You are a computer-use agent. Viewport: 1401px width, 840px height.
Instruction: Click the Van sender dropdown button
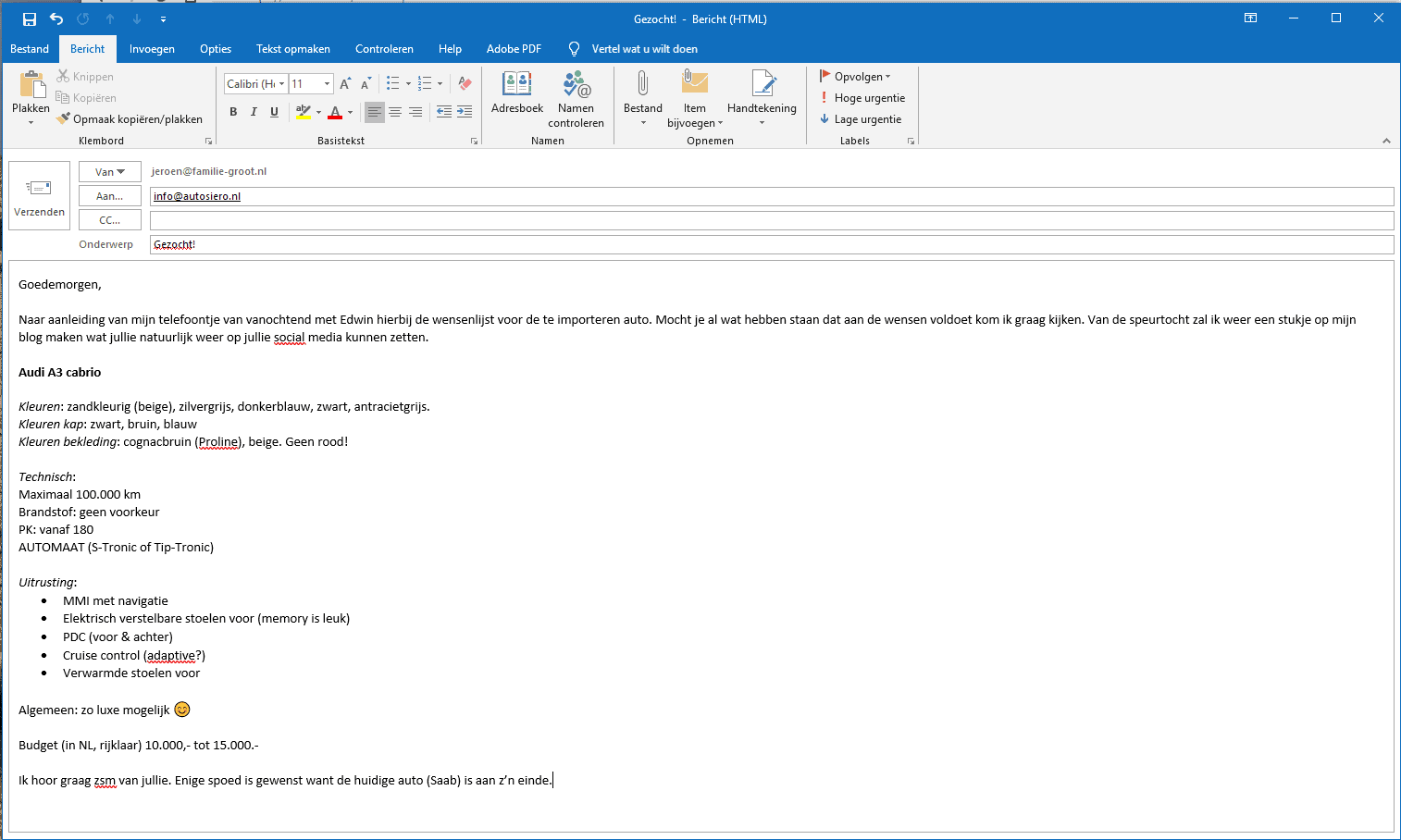(109, 172)
